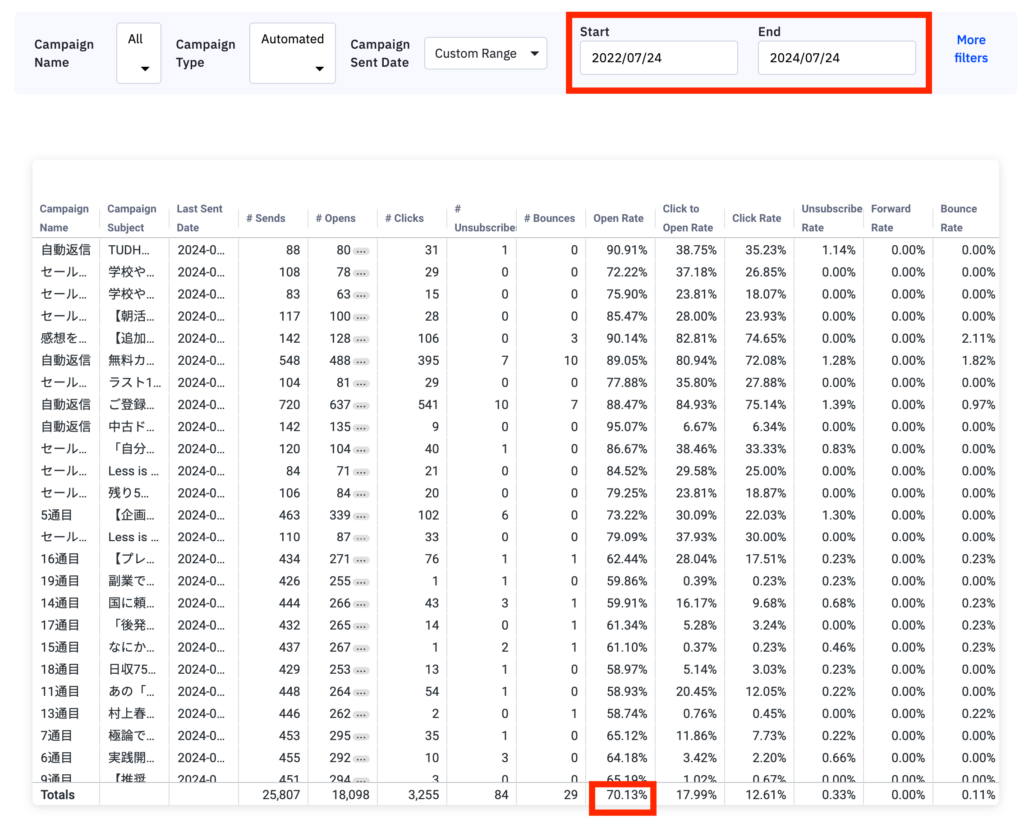Click the End date field 2024/07/24
Screen dimensions: 1024x828
836,58
